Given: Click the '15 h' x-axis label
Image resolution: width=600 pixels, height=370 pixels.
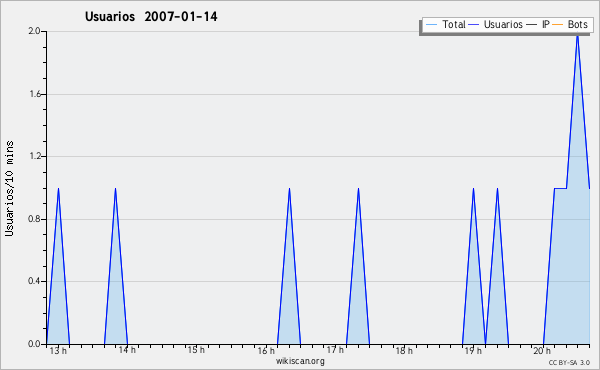Looking at the screenshot, I should pyautogui.click(x=196, y=350).
